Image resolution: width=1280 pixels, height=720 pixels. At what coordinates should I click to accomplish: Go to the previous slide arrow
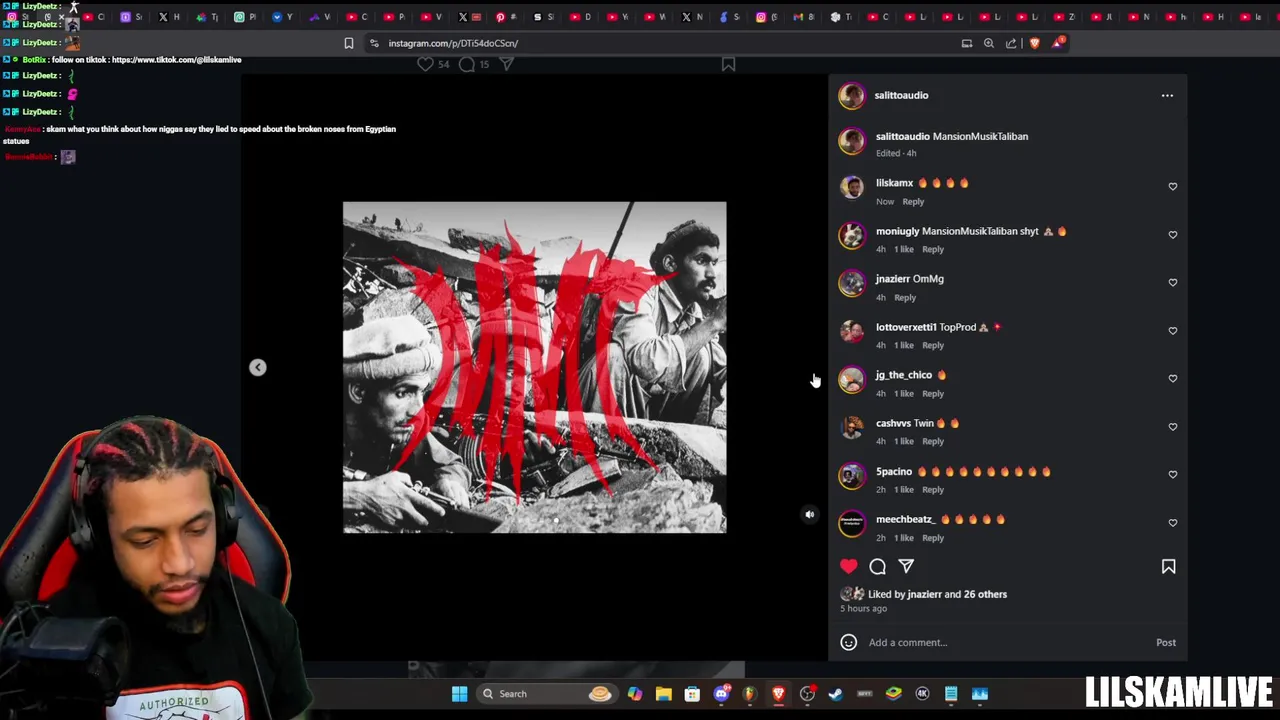tap(258, 367)
